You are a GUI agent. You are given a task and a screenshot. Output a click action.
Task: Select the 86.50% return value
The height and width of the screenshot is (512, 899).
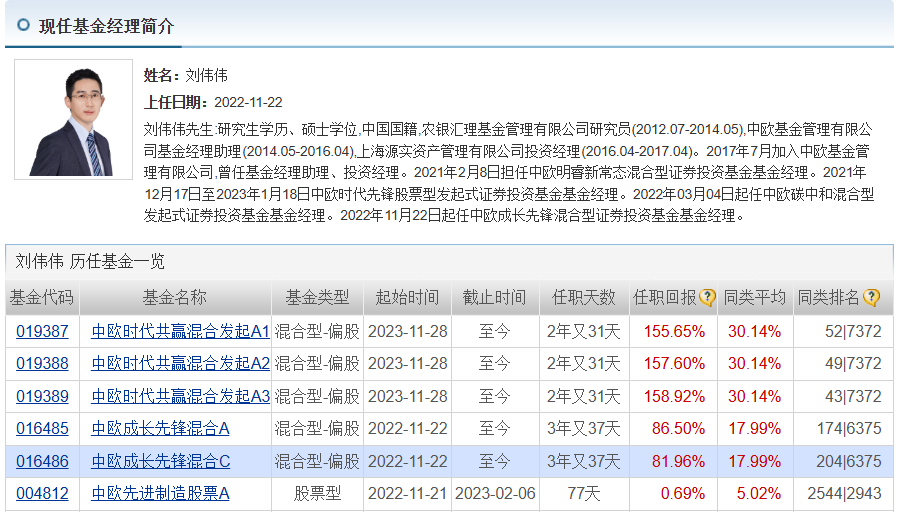click(678, 428)
